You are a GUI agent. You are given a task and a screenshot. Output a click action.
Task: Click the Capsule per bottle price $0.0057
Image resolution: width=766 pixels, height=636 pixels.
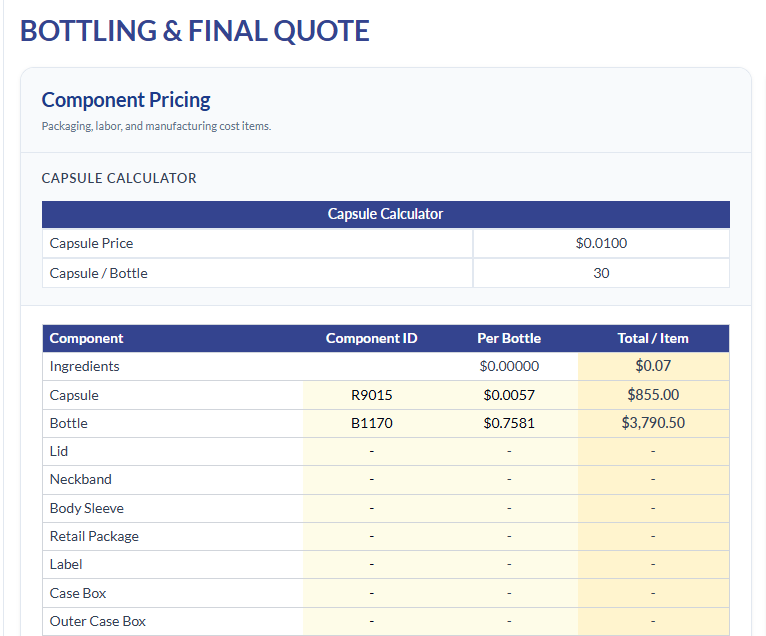tap(509, 395)
